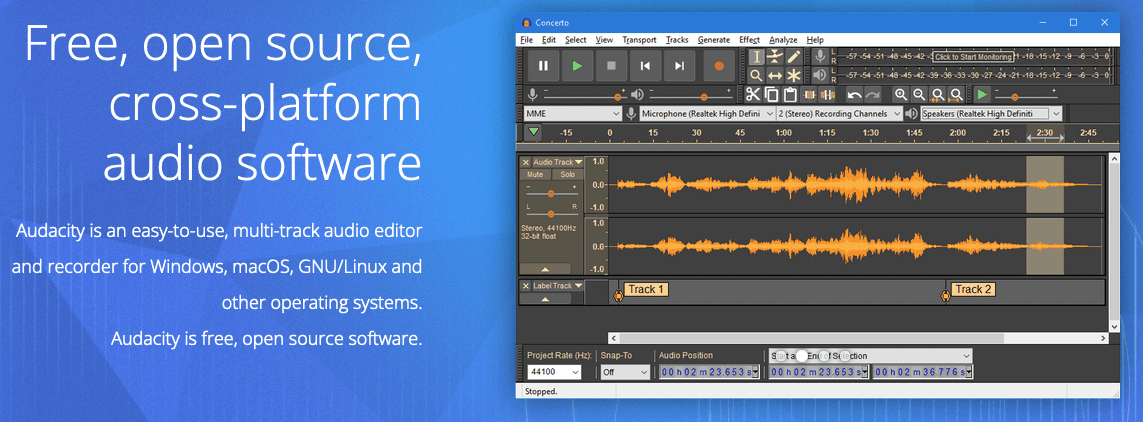Select the Envelope tool

pyautogui.click(x=775, y=57)
